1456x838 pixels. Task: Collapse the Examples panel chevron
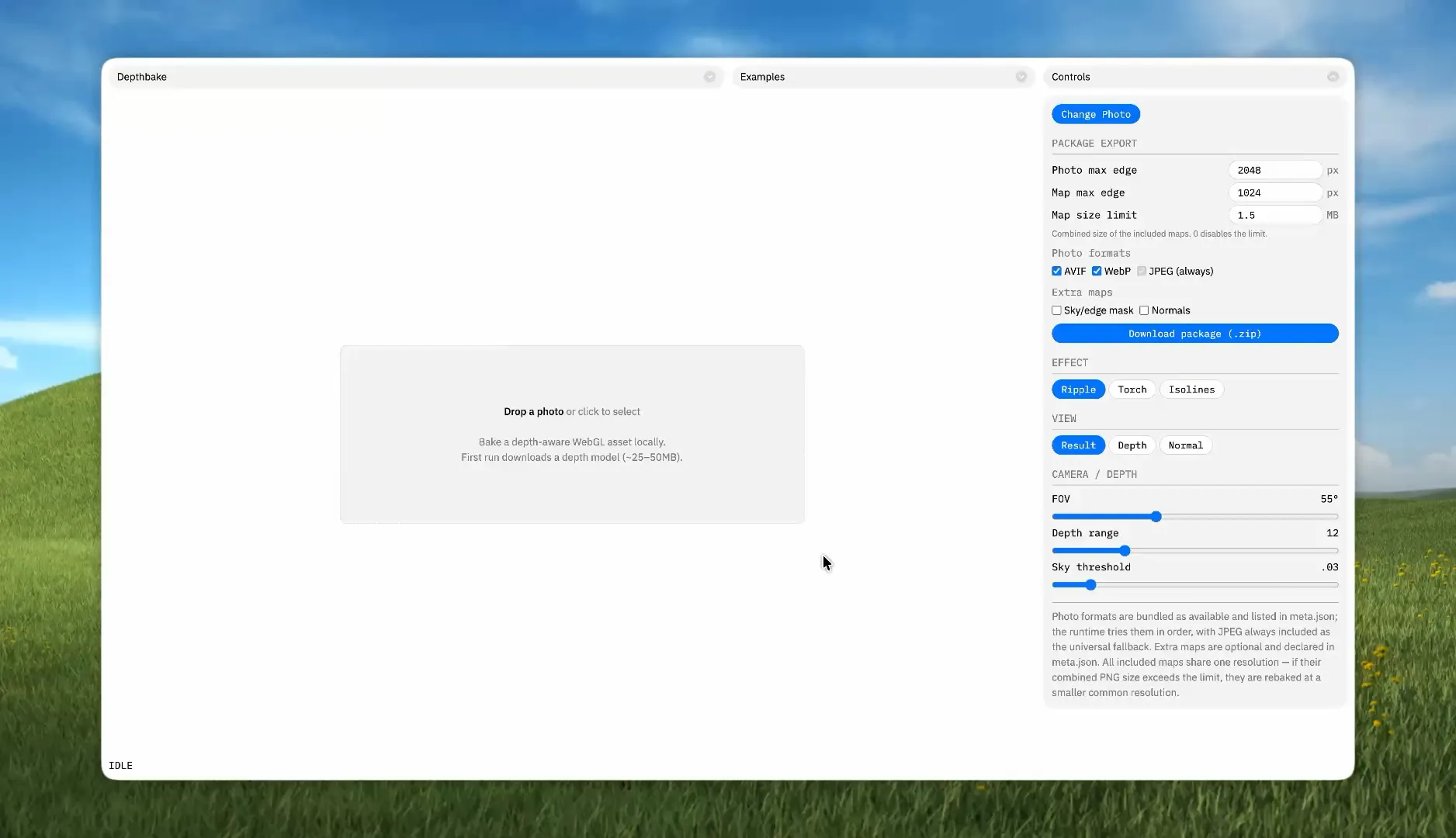[x=1021, y=77]
